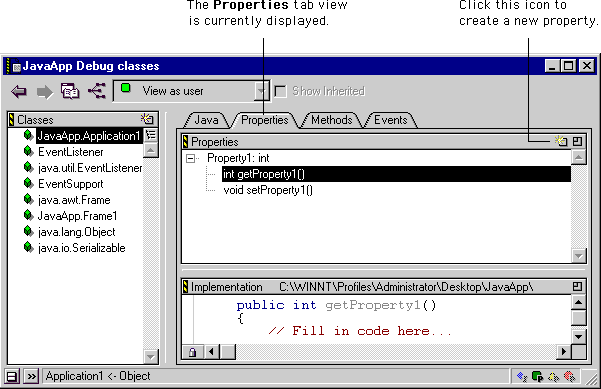The image size is (601, 389).
Task: Switch to the Java tab
Action: tap(206, 120)
